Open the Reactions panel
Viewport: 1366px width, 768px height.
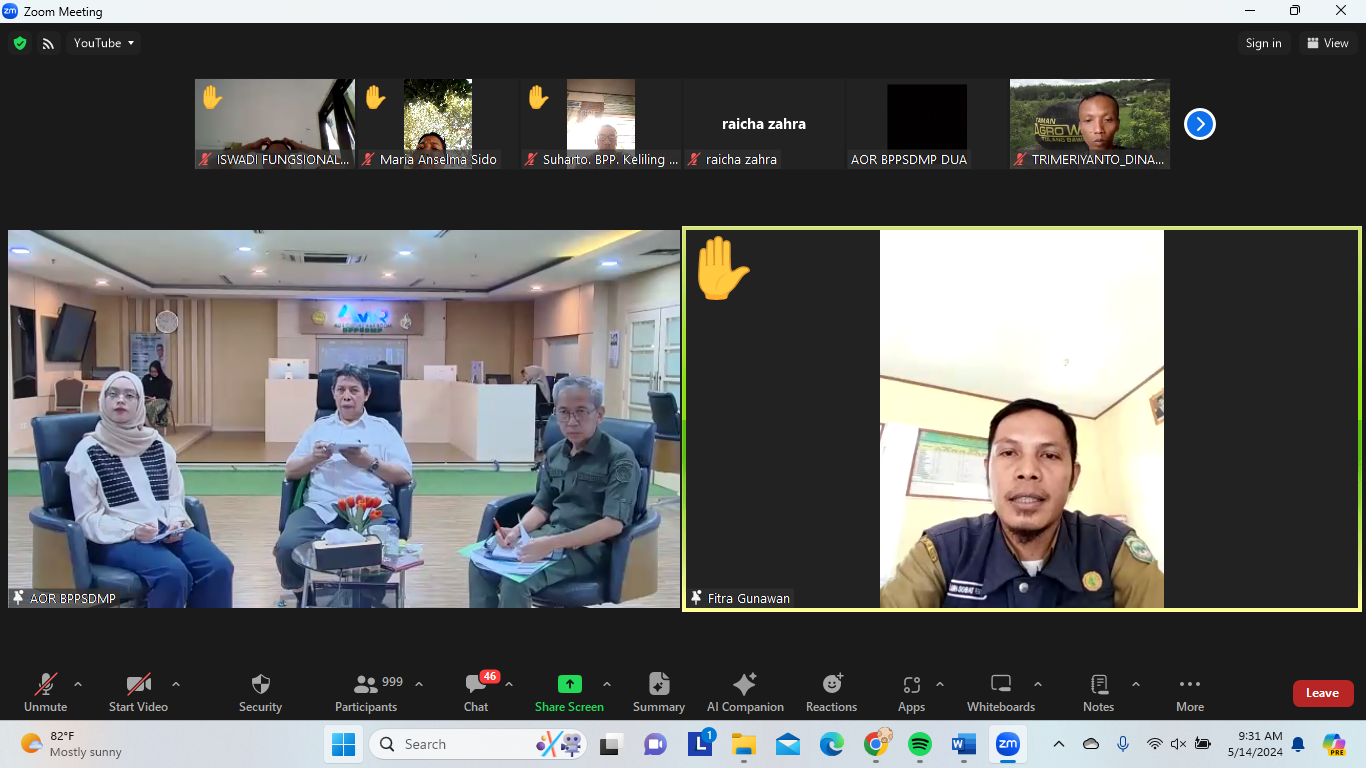831,690
